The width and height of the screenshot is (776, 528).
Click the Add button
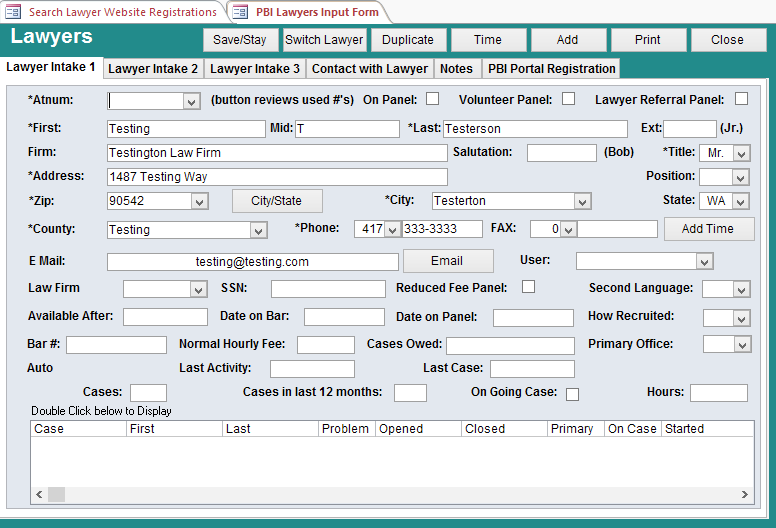click(x=568, y=40)
